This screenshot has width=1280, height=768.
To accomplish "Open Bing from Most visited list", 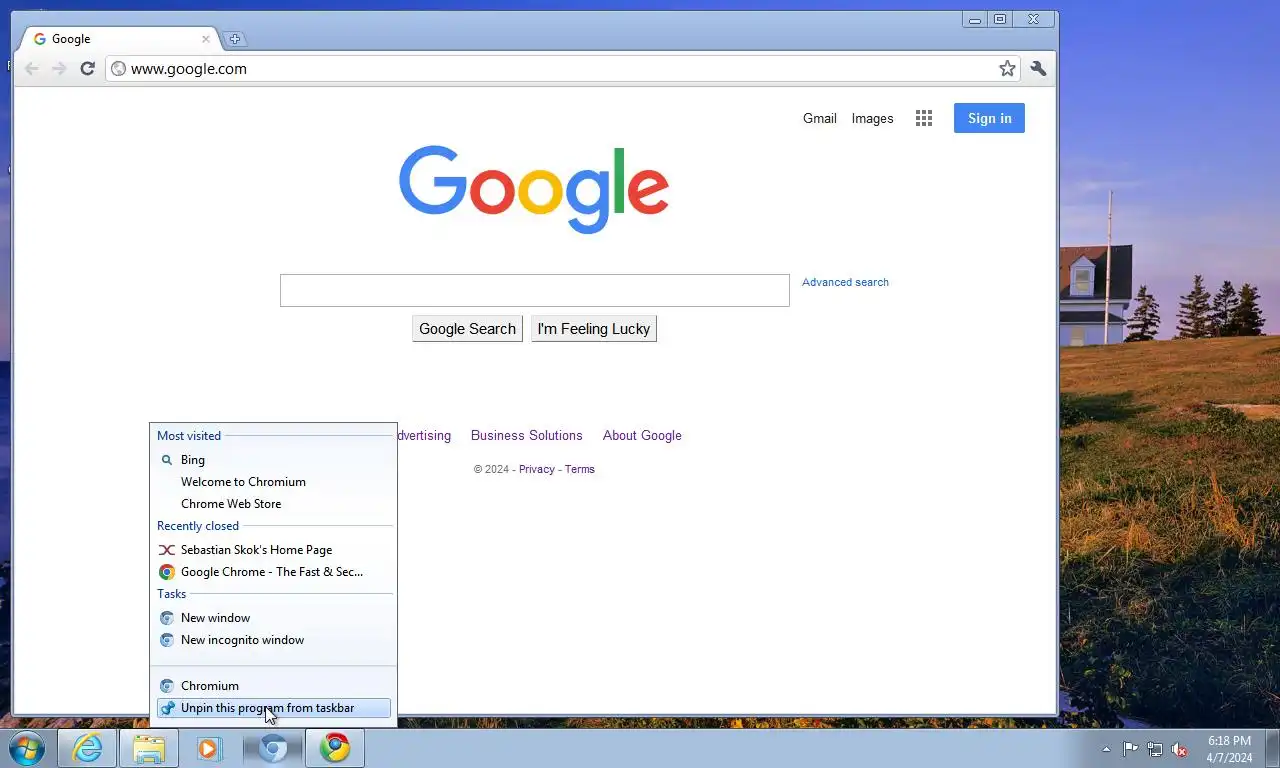I will [x=274, y=460].
